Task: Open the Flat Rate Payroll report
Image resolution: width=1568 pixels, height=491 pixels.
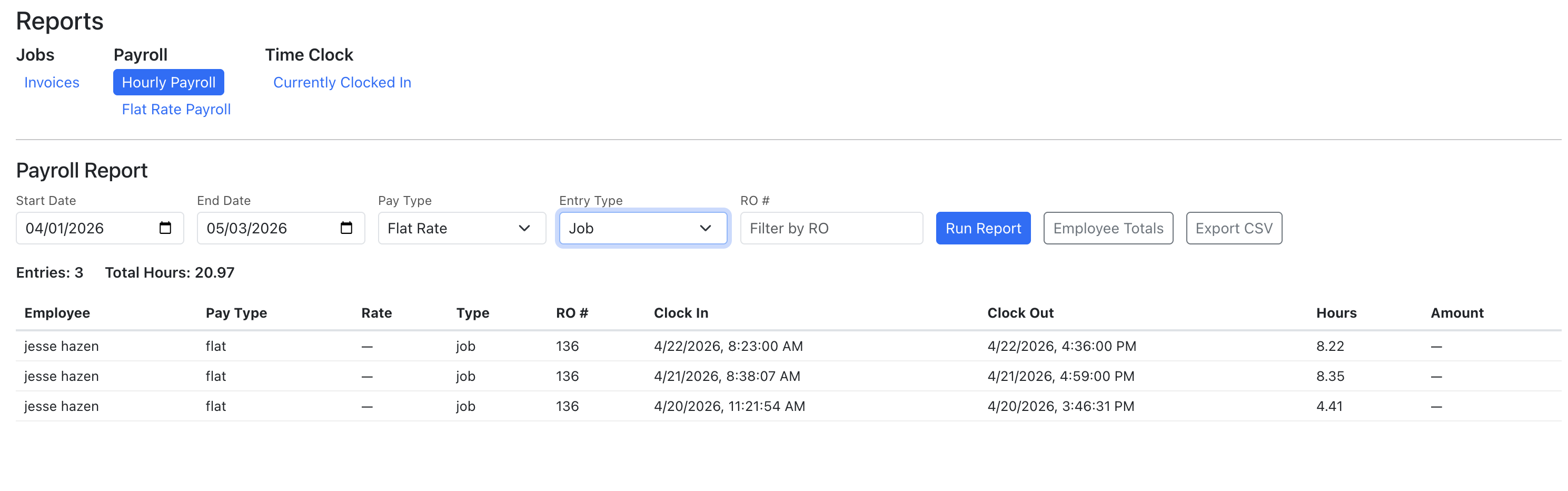Action: point(176,109)
